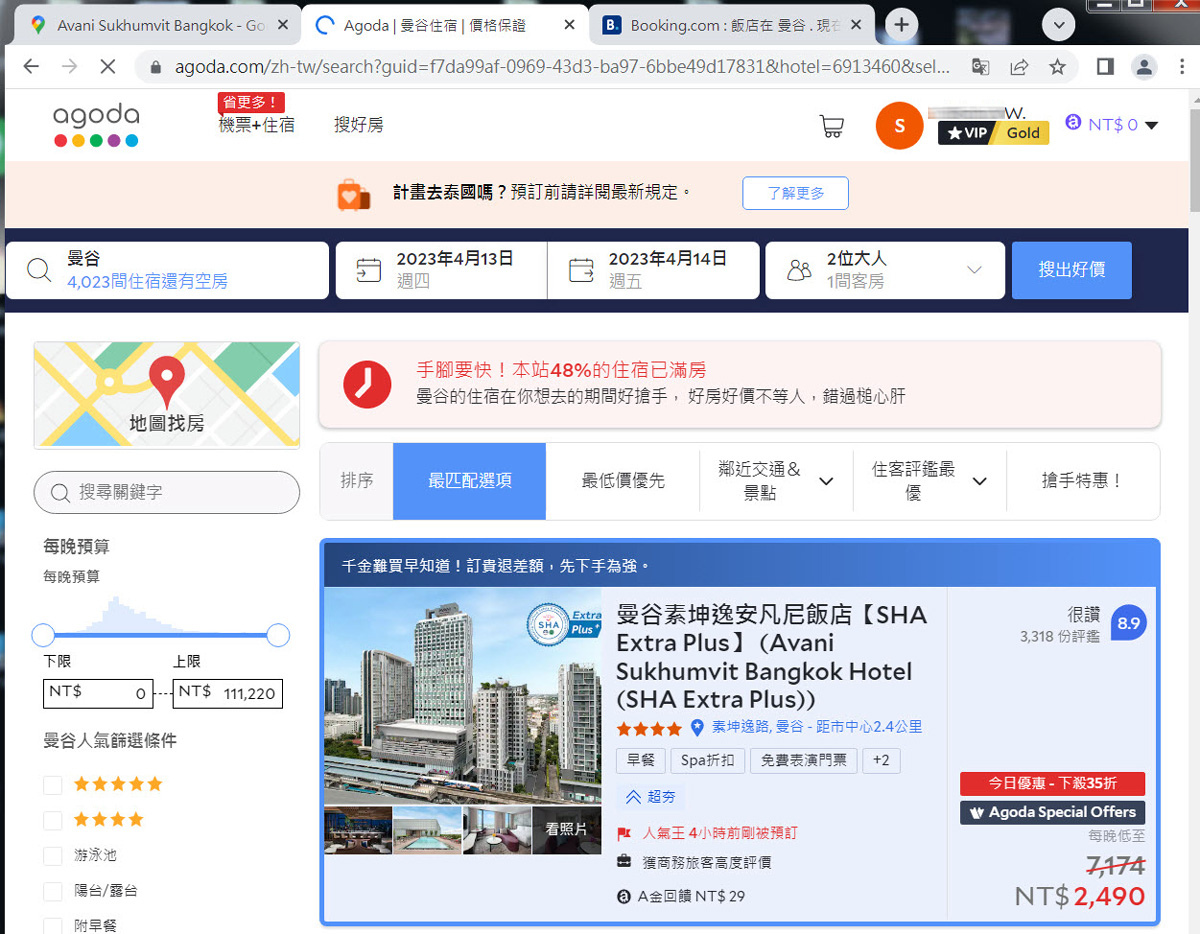Screen dimensions: 1200x934
Task: Open Chrome three-dot menu
Action: click(1182, 67)
